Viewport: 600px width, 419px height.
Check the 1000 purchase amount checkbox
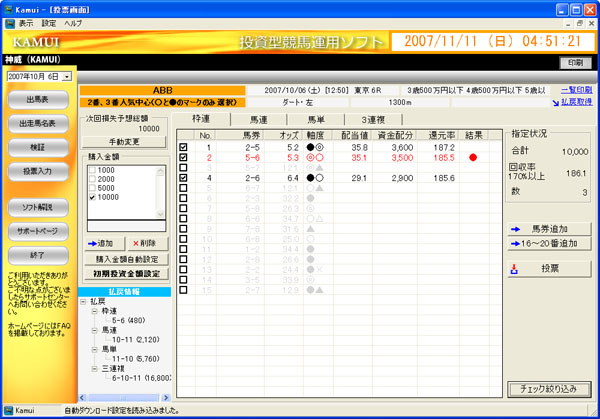pyautogui.click(x=93, y=171)
